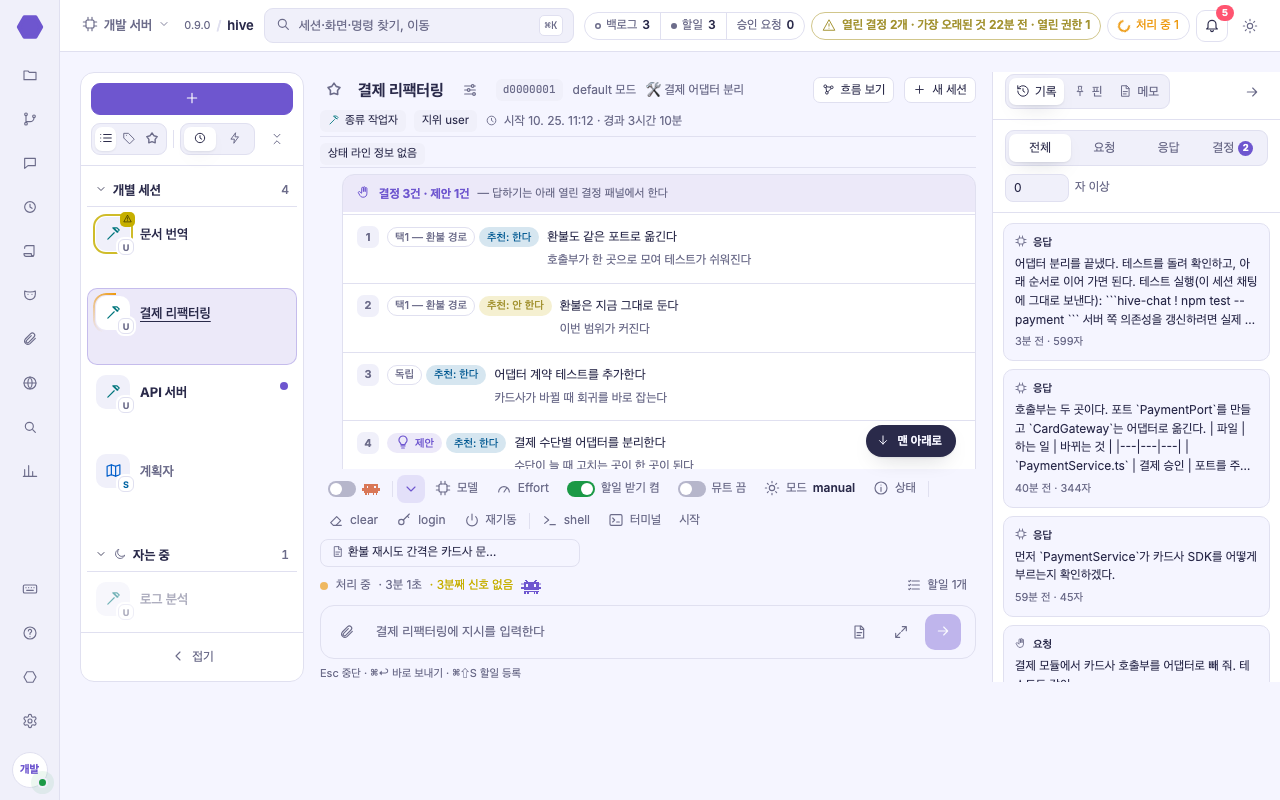Attach a file with the message box paperclip
The height and width of the screenshot is (800, 1280).
[347, 632]
